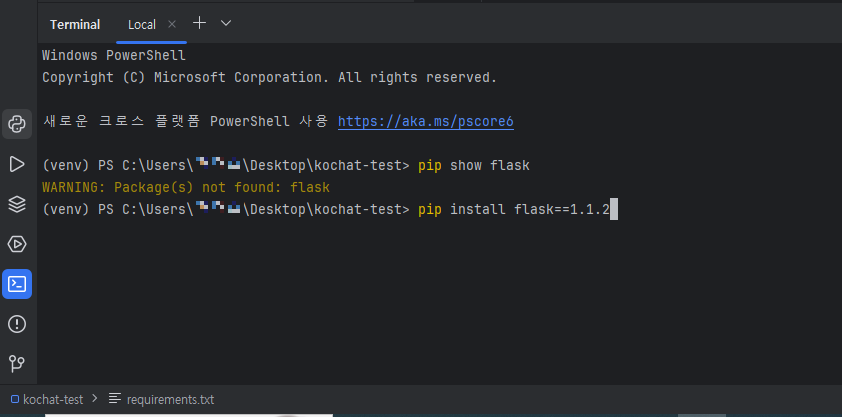Select the Terminal tool window icon
Image resolution: width=842 pixels, height=417 pixels.
click(17, 284)
